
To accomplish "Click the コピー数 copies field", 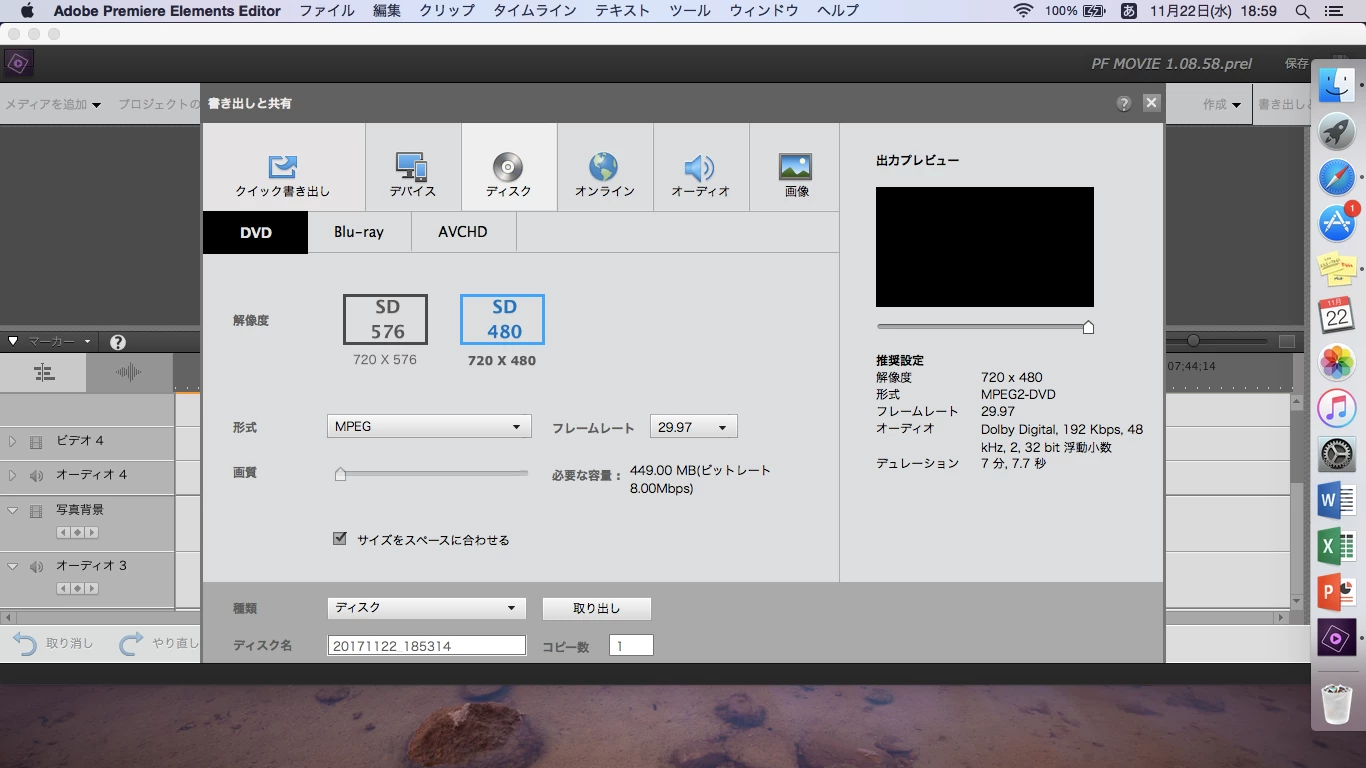I will point(631,646).
